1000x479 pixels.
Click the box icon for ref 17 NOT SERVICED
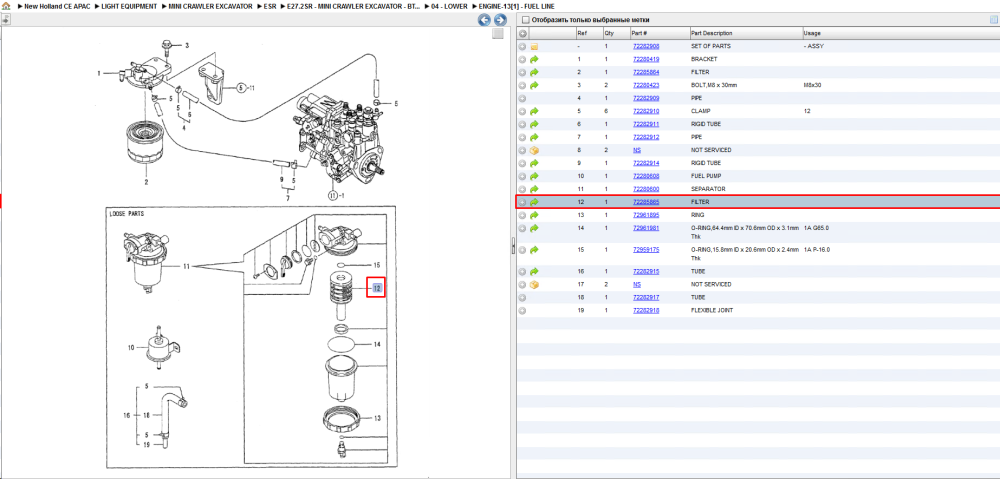point(534,284)
